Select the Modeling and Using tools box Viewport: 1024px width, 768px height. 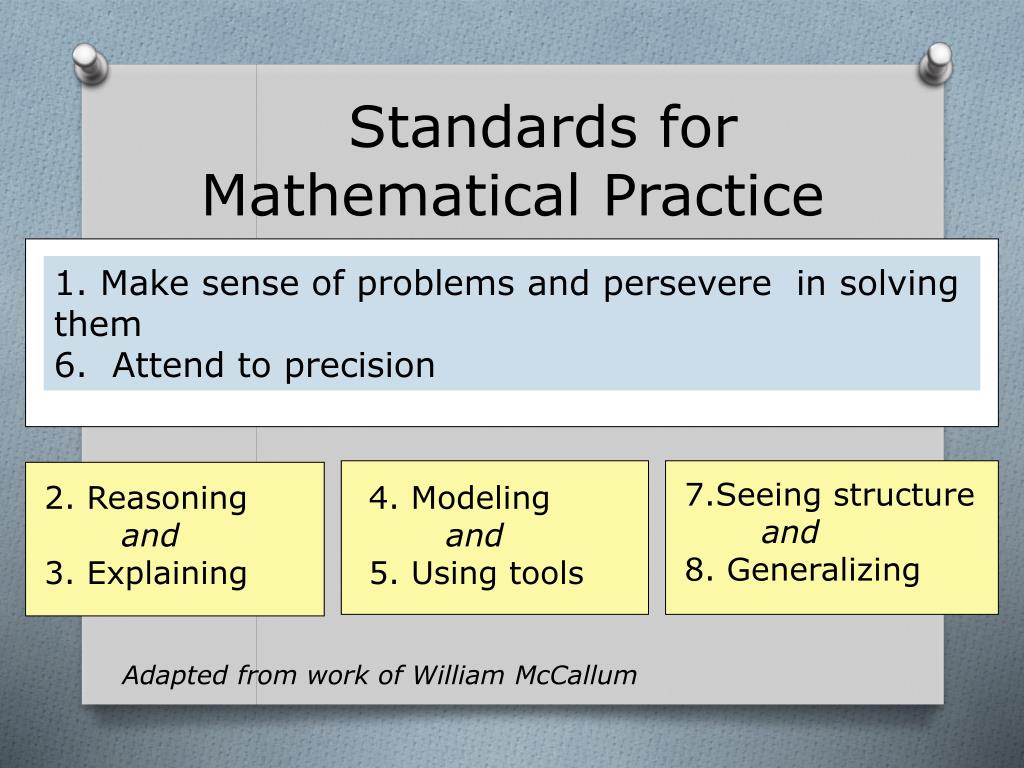[494, 537]
